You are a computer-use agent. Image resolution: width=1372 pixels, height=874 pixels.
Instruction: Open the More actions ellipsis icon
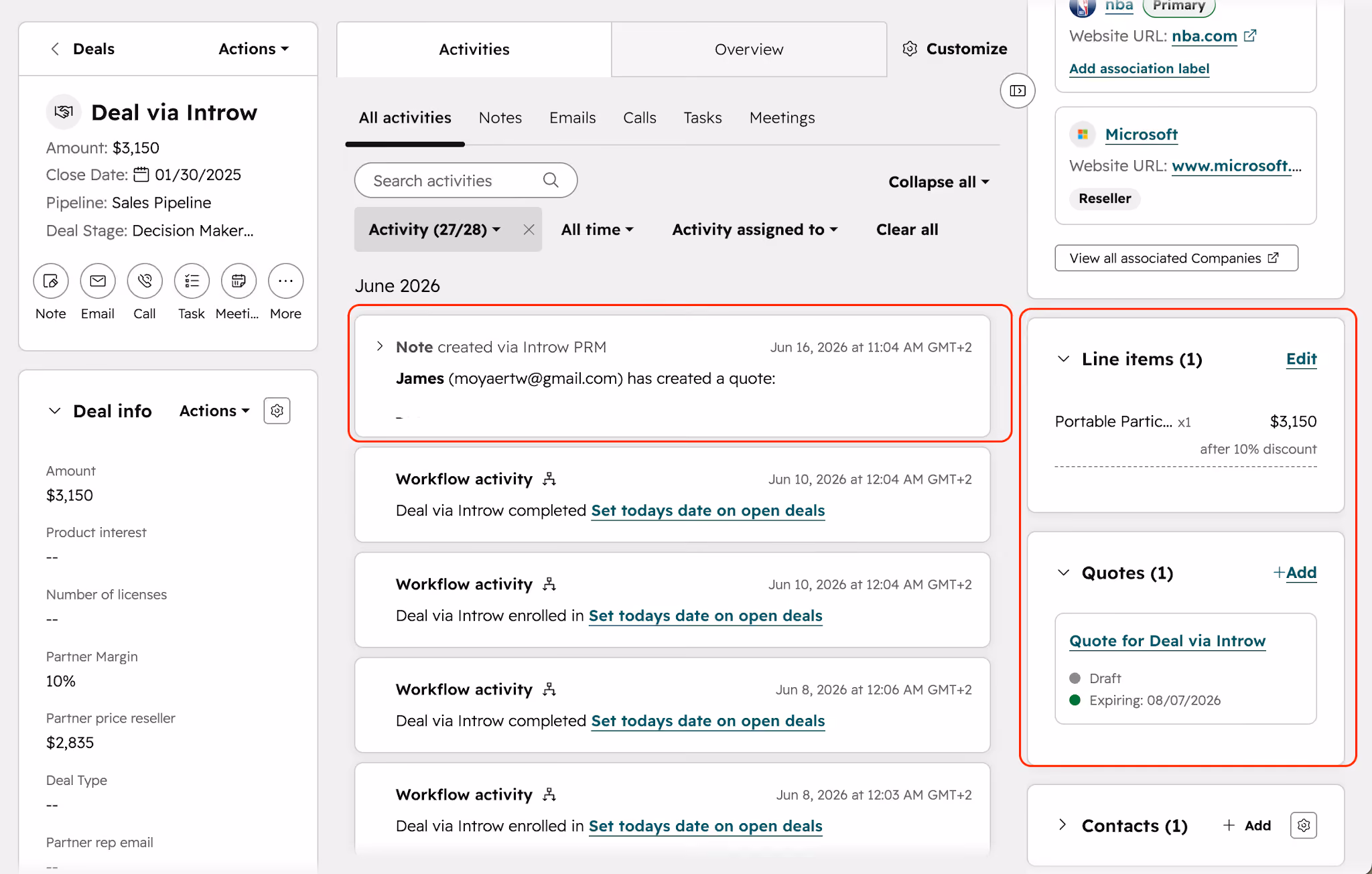(285, 281)
